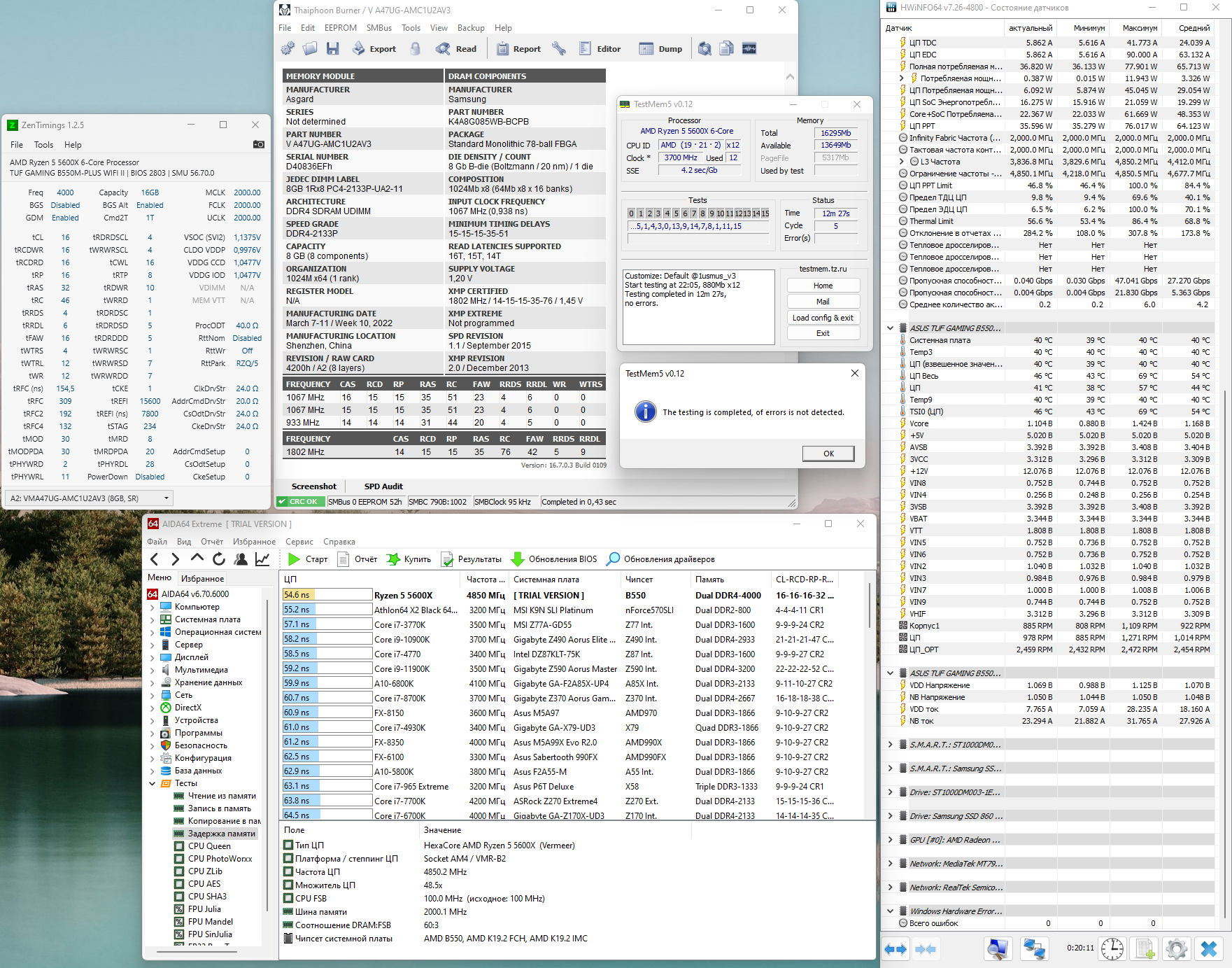Image resolution: width=1232 pixels, height=968 pixels.
Task: Click the AIDA64 refresh arrow icon
Action: [x=219, y=559]
